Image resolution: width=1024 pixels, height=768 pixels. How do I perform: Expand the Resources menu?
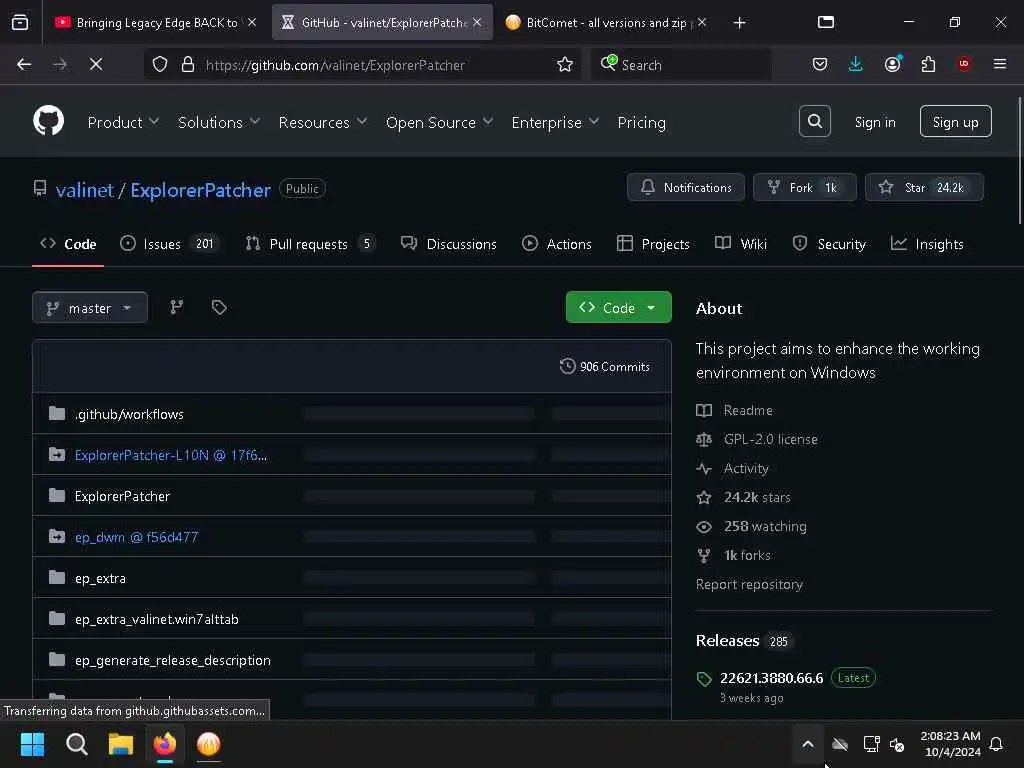pyautogui.click(x=323, y=122)
